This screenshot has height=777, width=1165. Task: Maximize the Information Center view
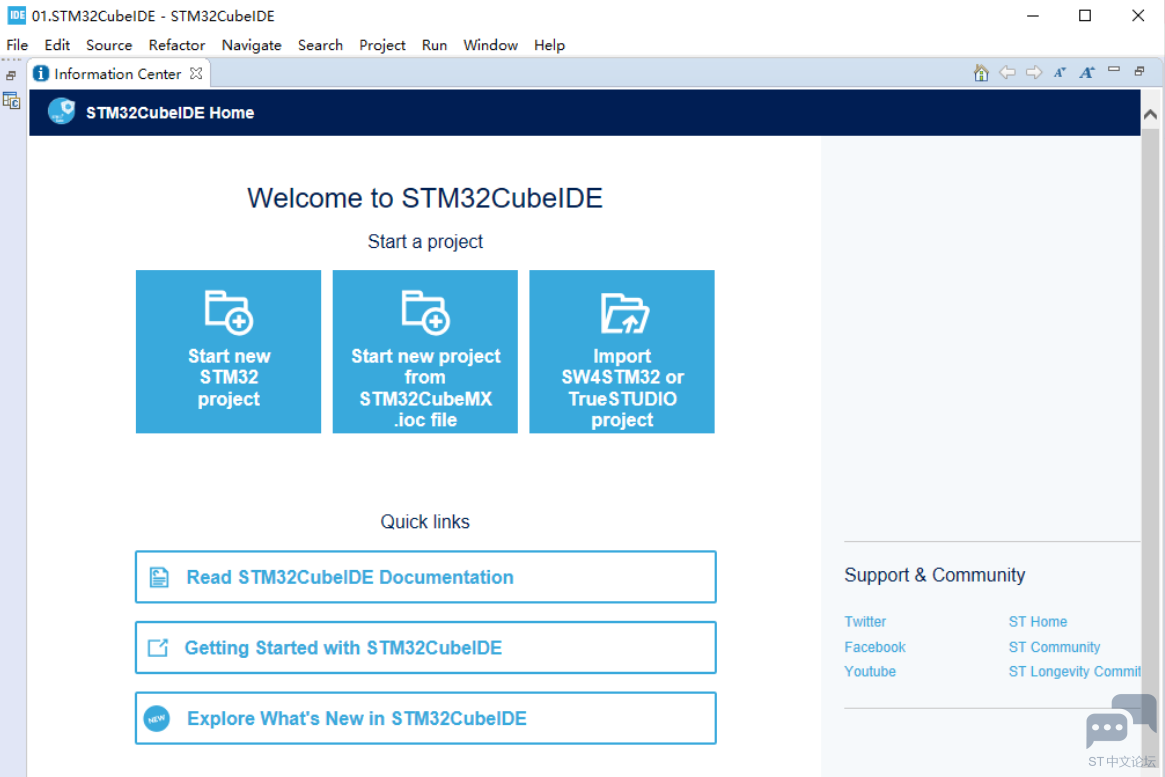pos(1140,71)
